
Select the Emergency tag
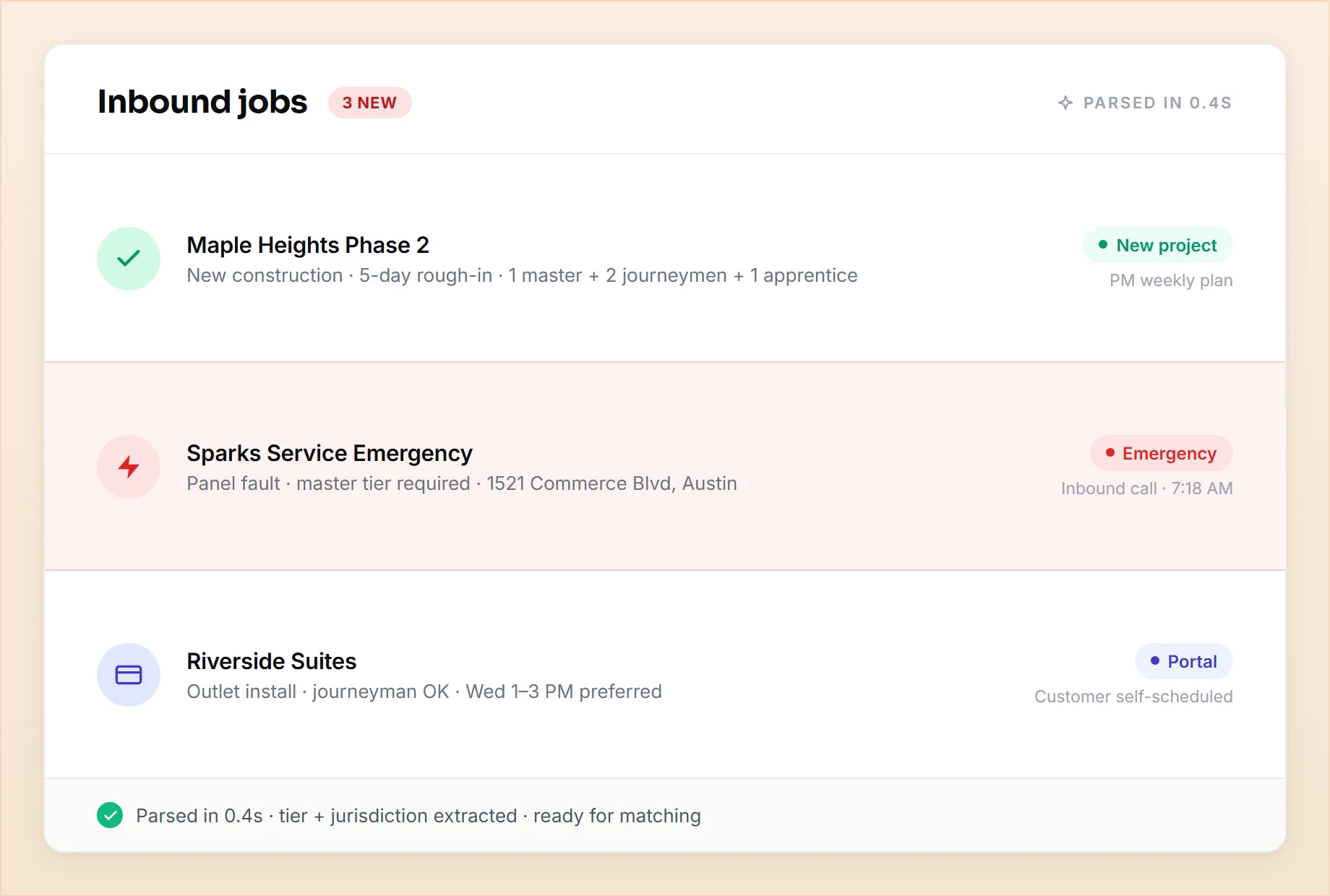pos(1161,454)
